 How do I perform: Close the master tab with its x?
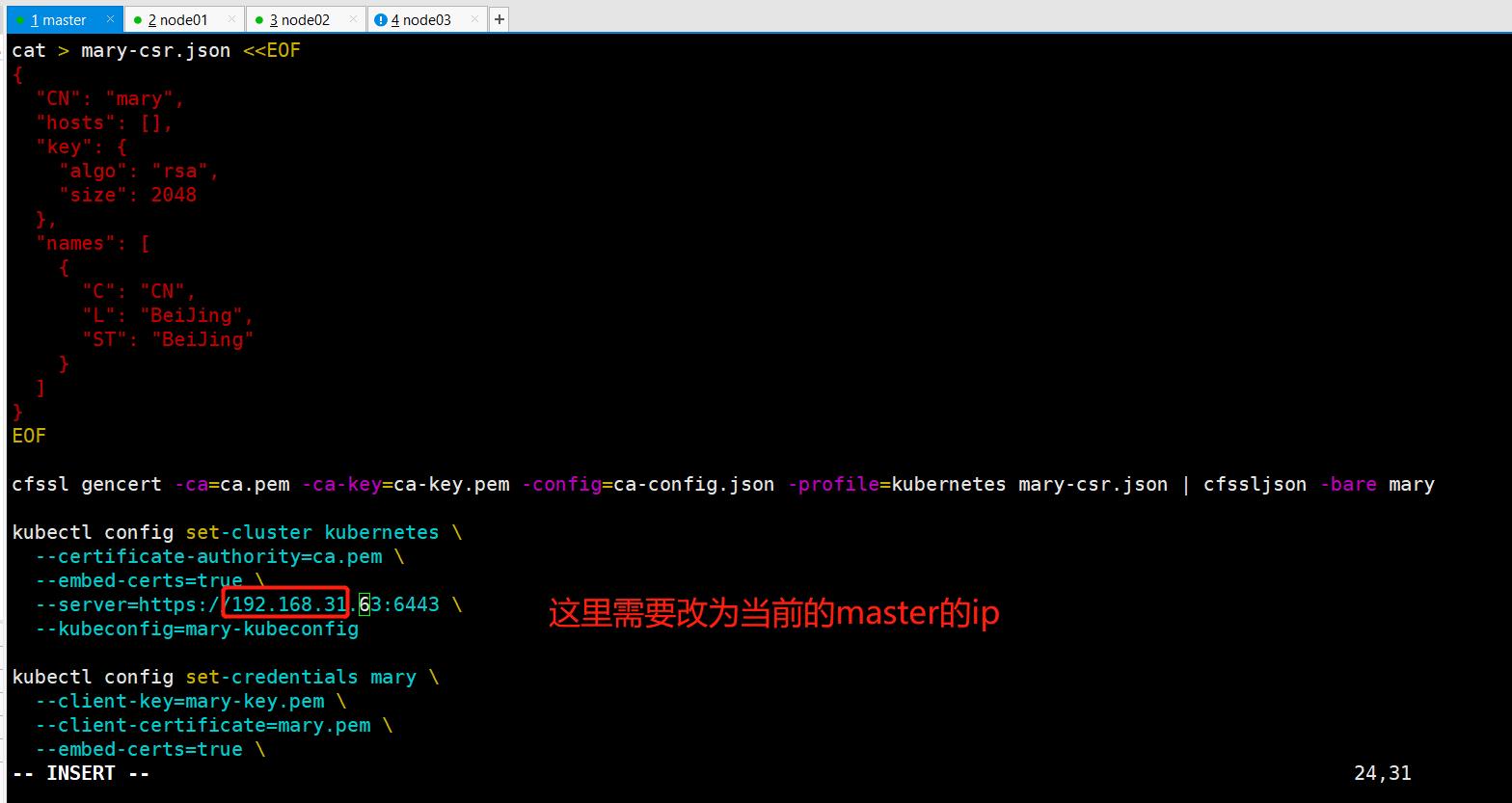(110, 18)
